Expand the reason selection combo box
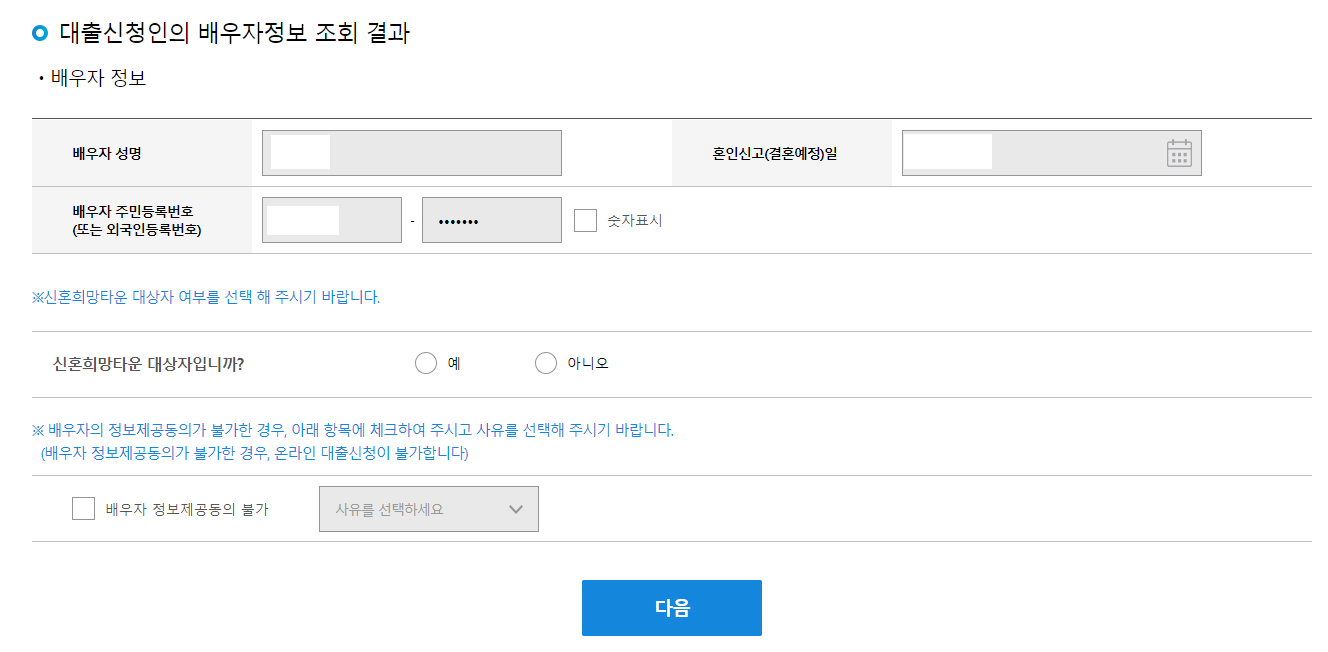The height and width of the screenshot is (652, 1328). [x=429, y=508]
